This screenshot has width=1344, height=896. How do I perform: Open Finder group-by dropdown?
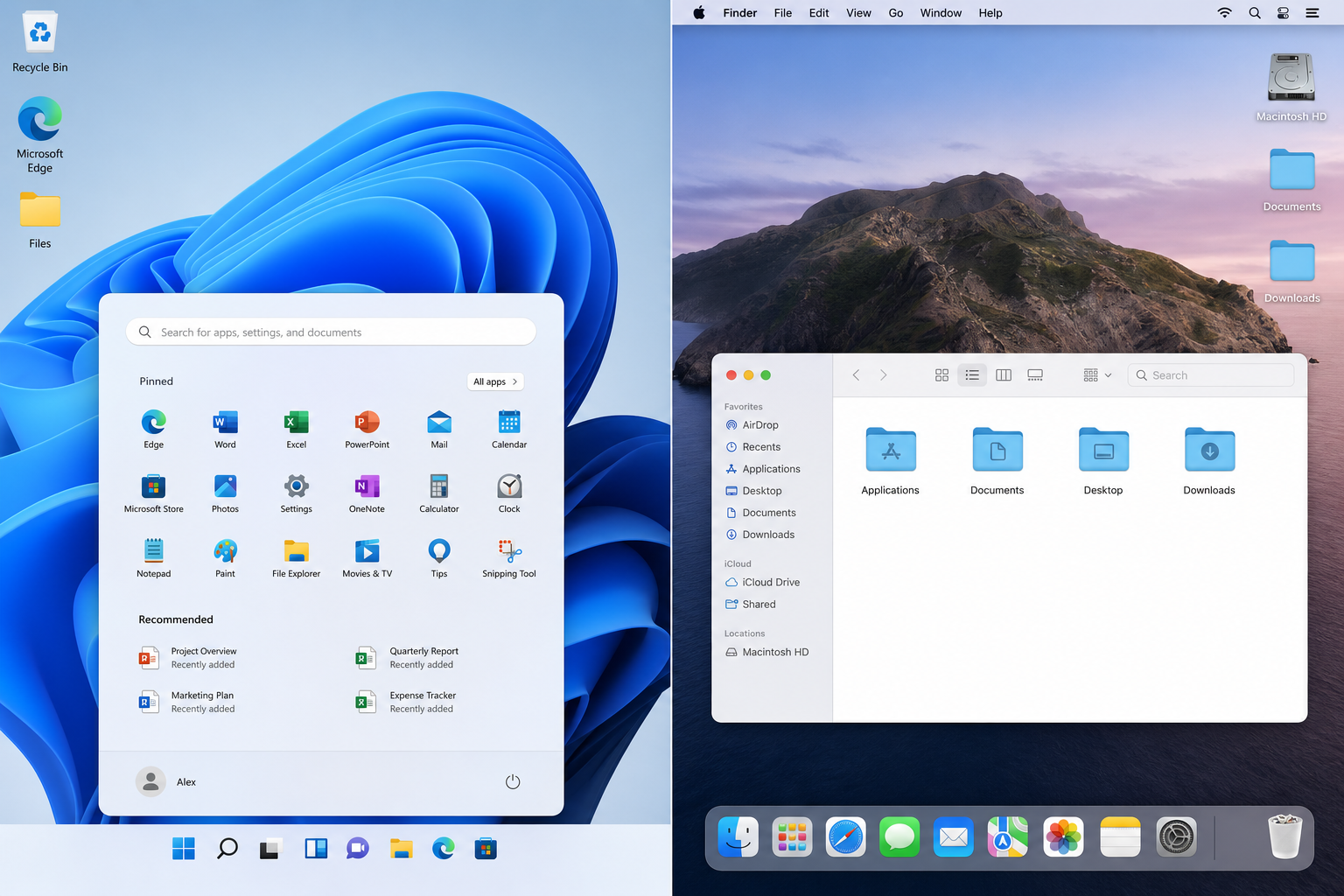[x=1097, y=375]
